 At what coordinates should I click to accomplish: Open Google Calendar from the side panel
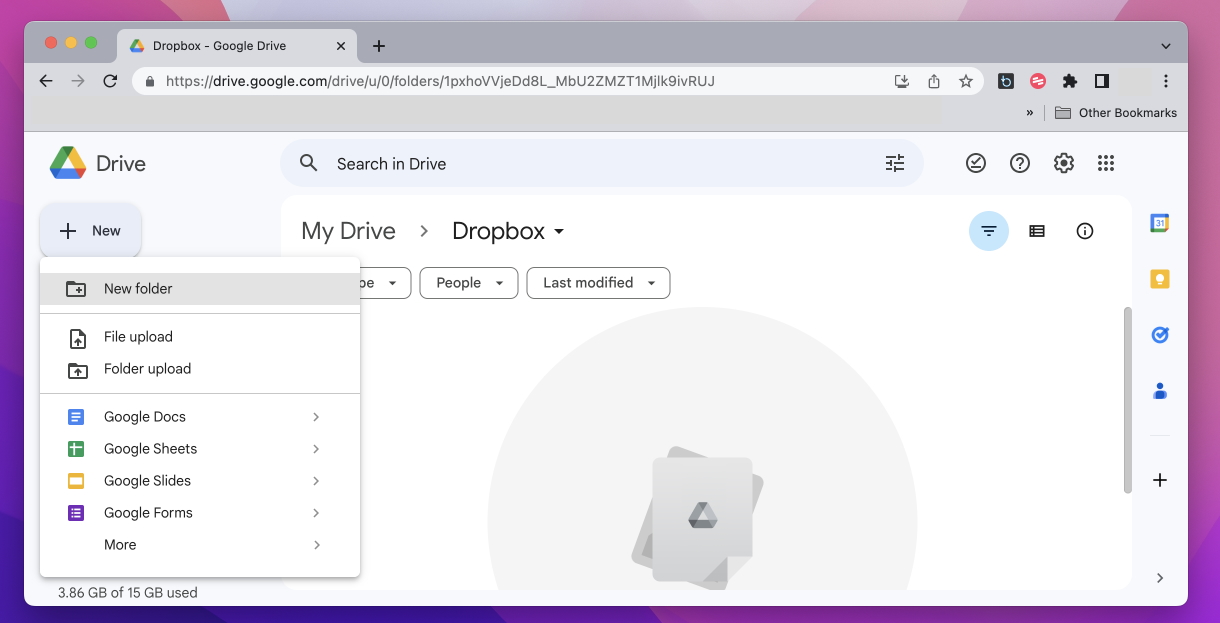1159,223
